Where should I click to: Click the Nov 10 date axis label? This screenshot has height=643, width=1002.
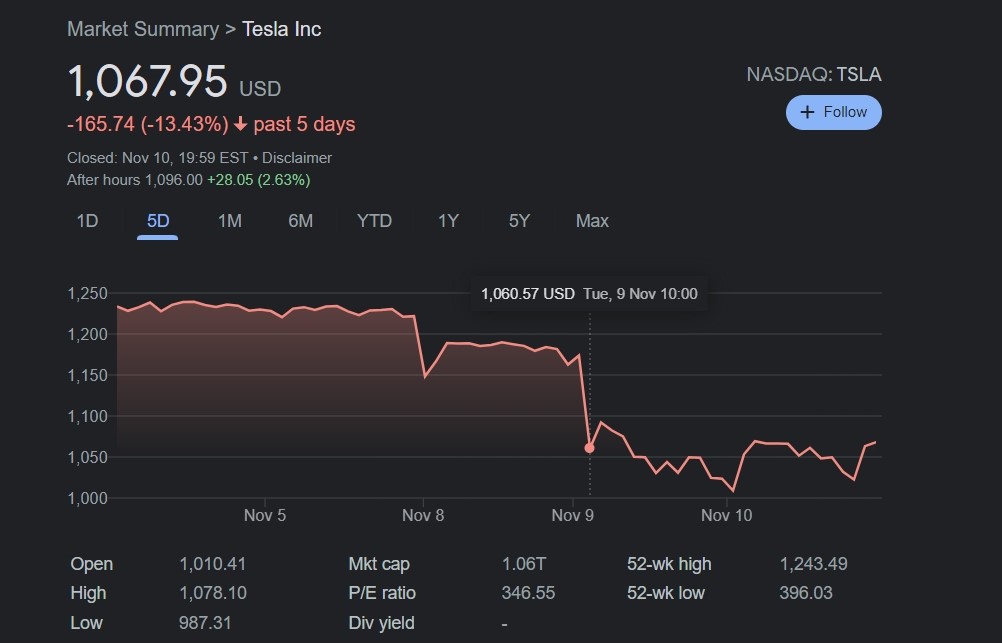pyautogui.click(x=726, y=515)
